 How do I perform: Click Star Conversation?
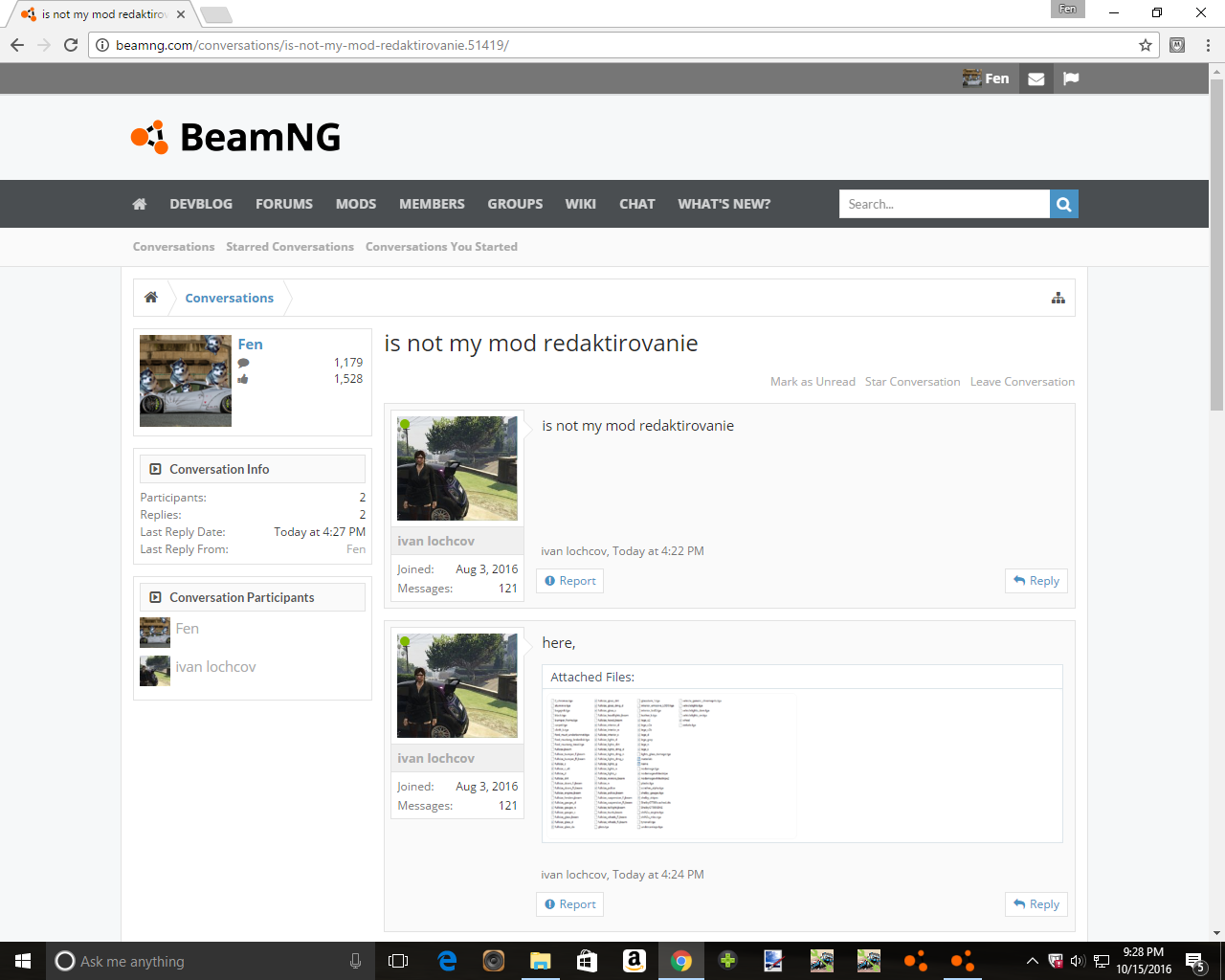(912, 382)
